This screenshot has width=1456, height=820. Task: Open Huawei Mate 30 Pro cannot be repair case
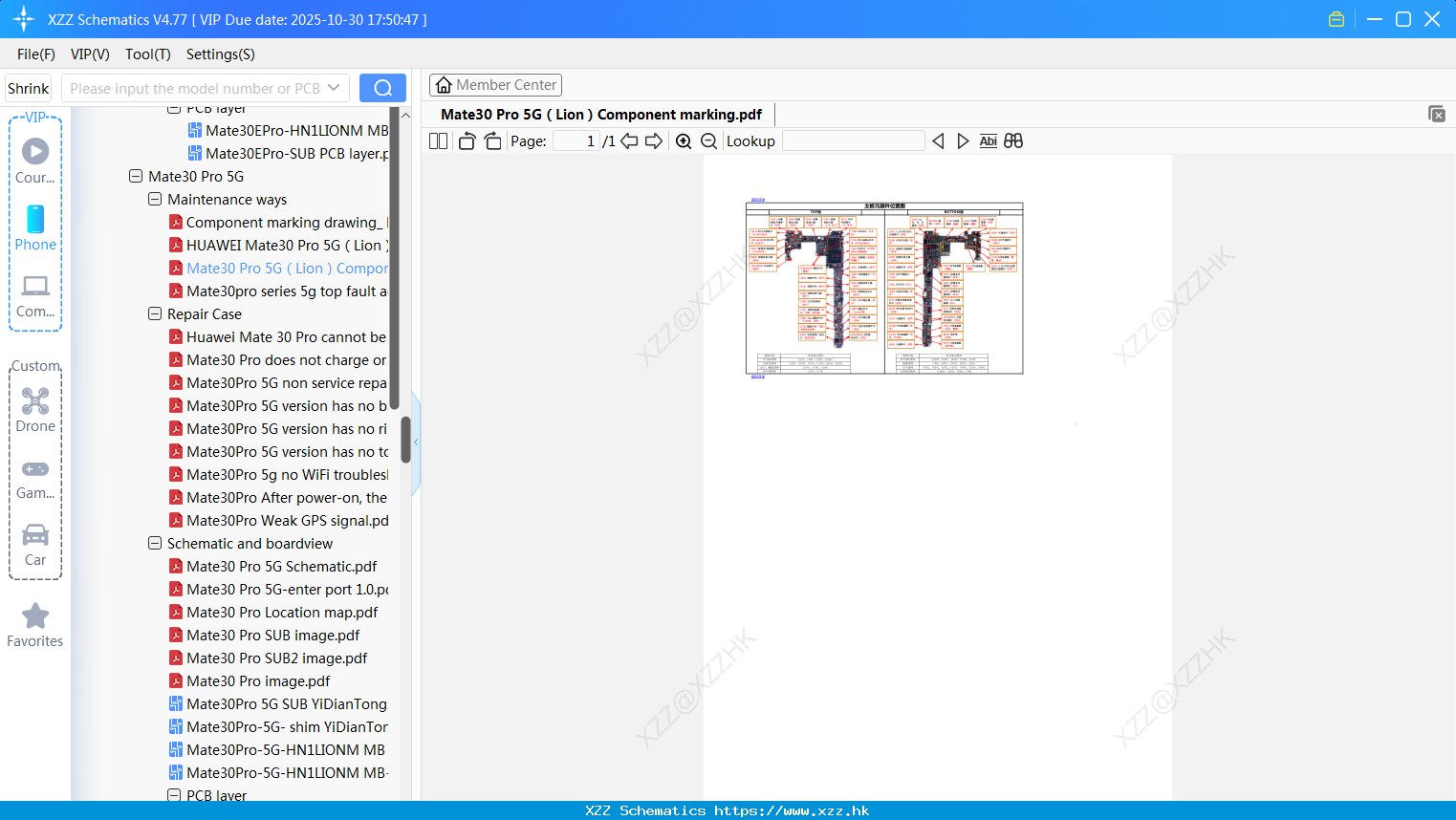pyautogui.click(x=278, y=337)
